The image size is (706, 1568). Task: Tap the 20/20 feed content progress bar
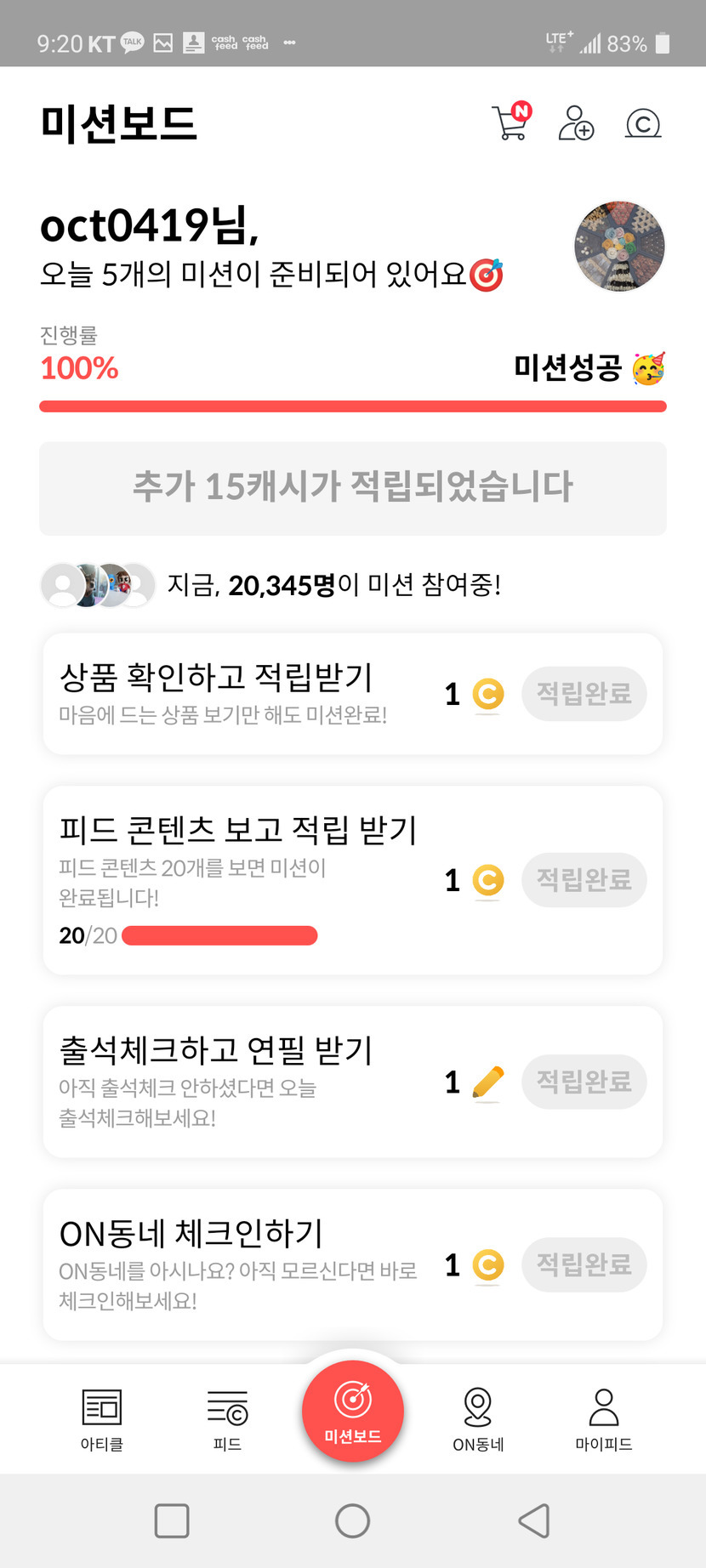219,936
